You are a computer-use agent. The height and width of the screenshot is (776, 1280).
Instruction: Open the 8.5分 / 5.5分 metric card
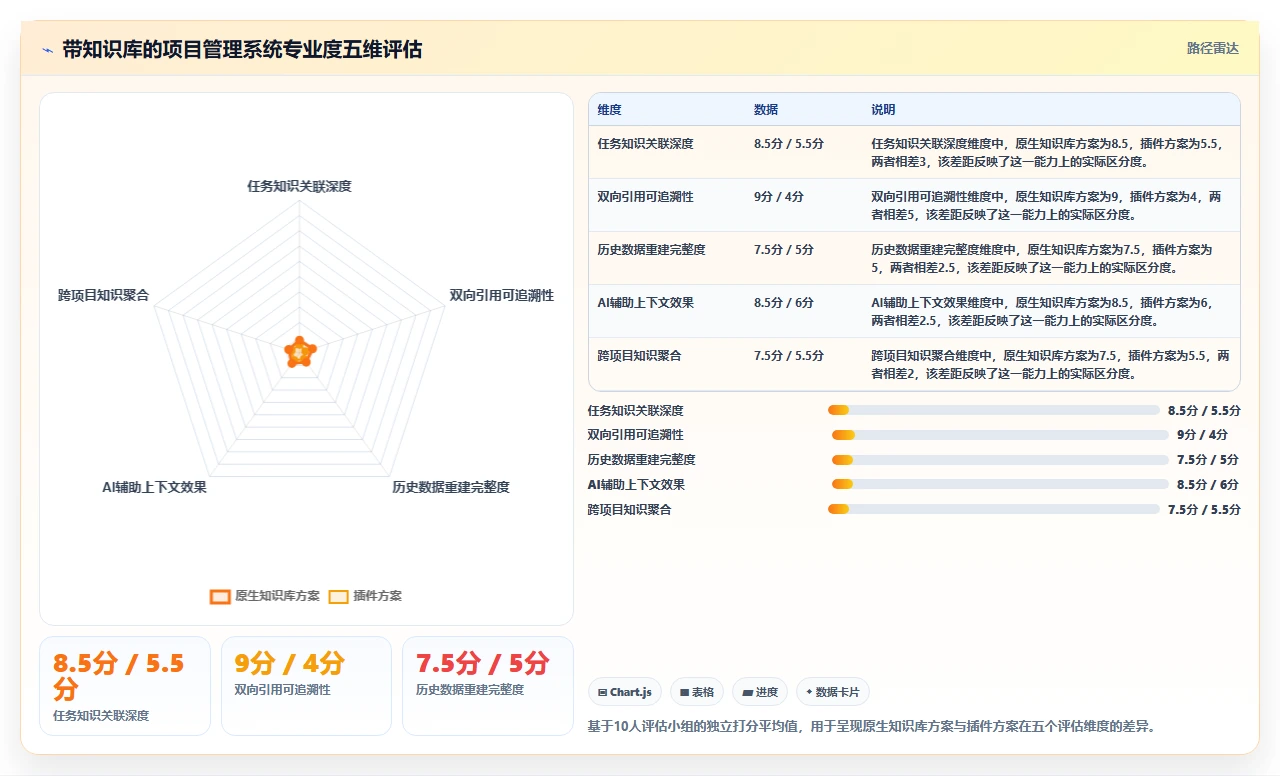tap(125, 686)
